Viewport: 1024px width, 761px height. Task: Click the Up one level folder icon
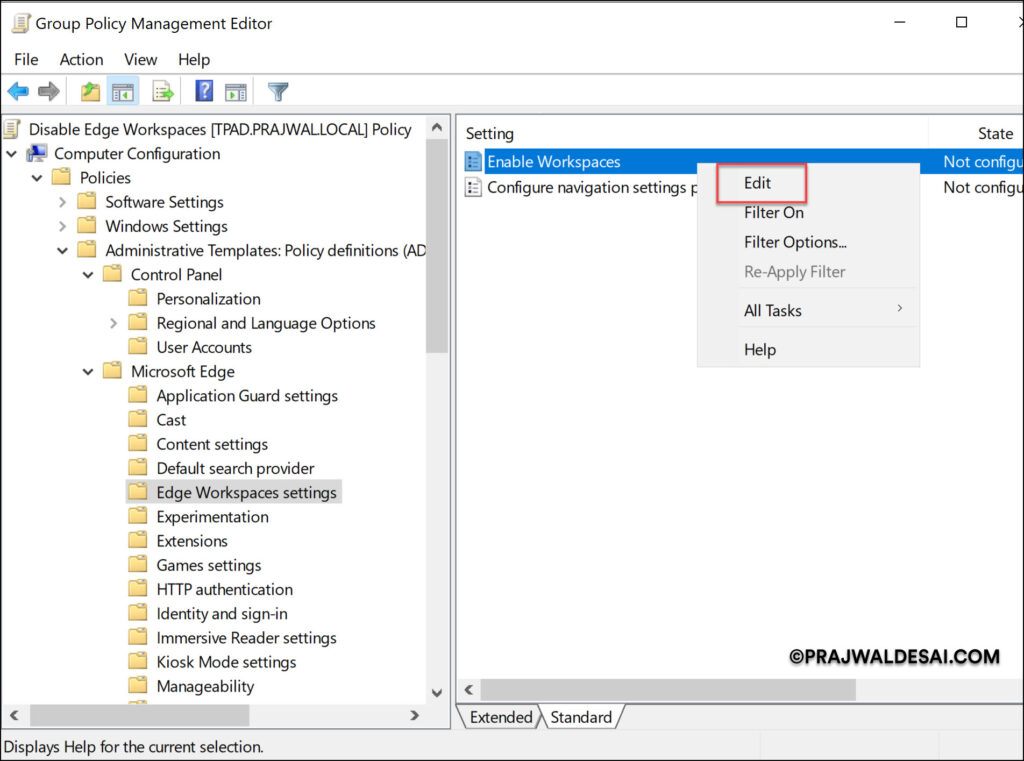pos(90,91)
